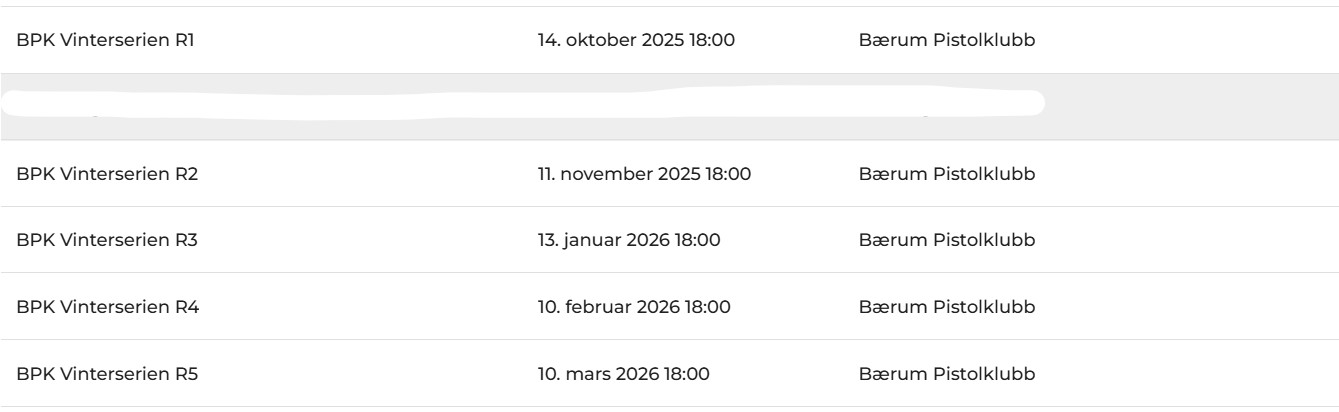Choose the match held in October 2025
Image resolution: width=1339 pixels, height=412 pixels.
pyautogui.click(x=108, y=41)
